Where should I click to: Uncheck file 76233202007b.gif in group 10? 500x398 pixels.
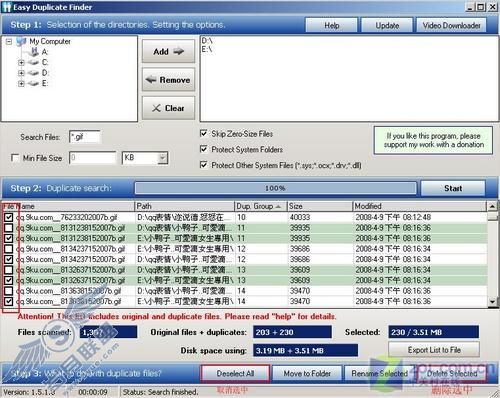click(x=9, y=217)
